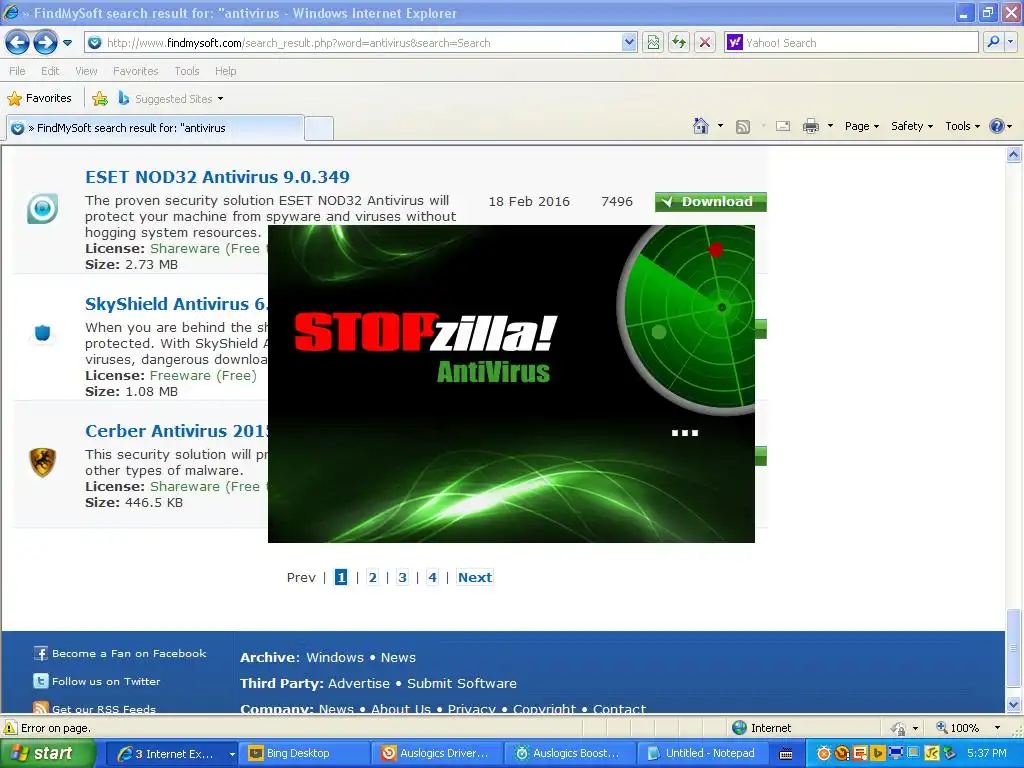Open the Safety dropdown menu

pos(912,126)
